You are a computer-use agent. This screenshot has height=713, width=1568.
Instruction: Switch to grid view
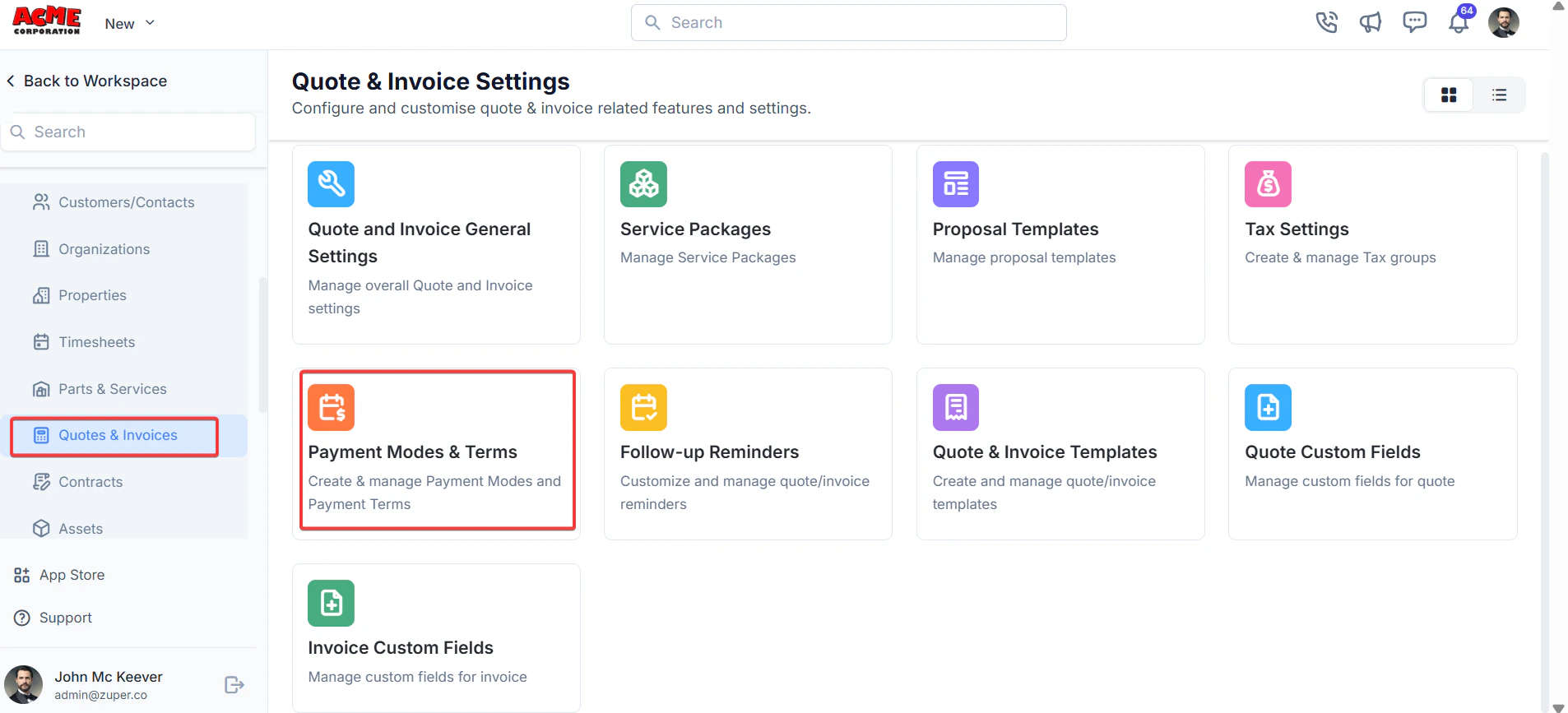1449,95
